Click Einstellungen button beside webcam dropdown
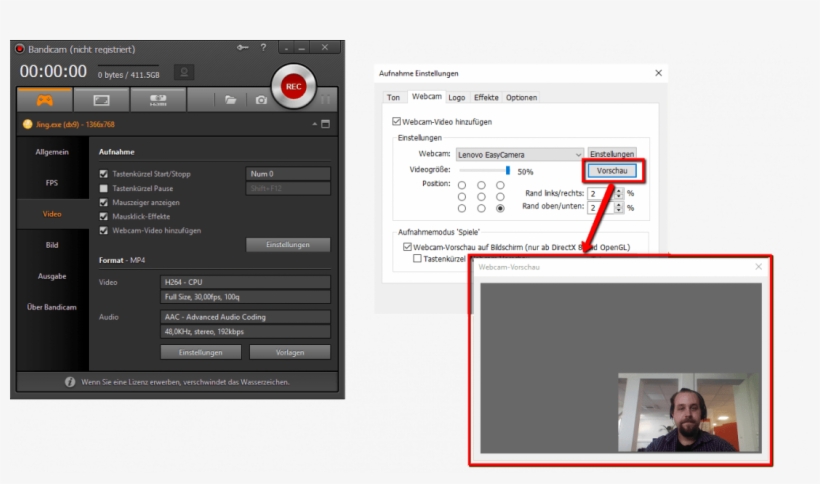The height and width of the screenshot is (484, 820). (x=612, y=154)
